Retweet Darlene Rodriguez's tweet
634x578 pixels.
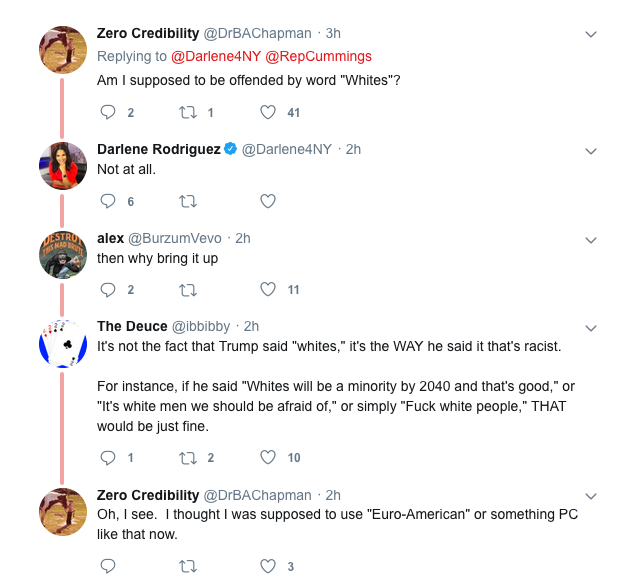[187, 201]
